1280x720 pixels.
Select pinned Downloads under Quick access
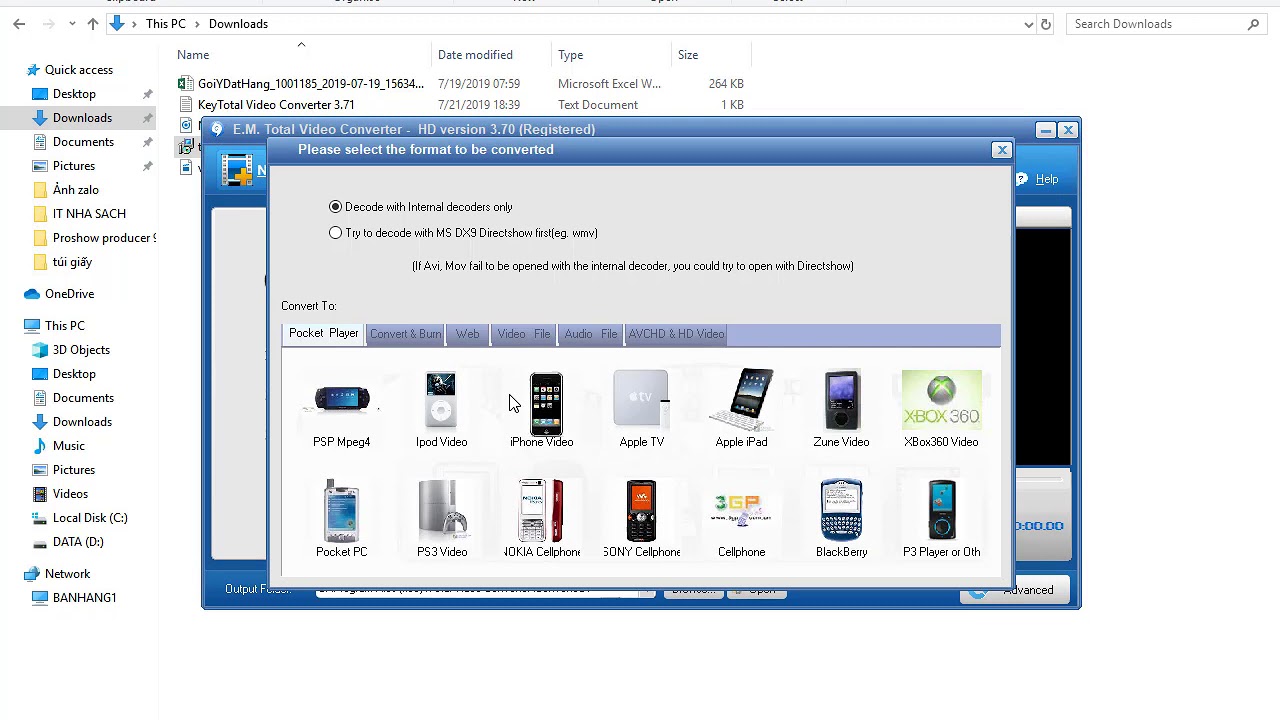[x=82, y=118]
